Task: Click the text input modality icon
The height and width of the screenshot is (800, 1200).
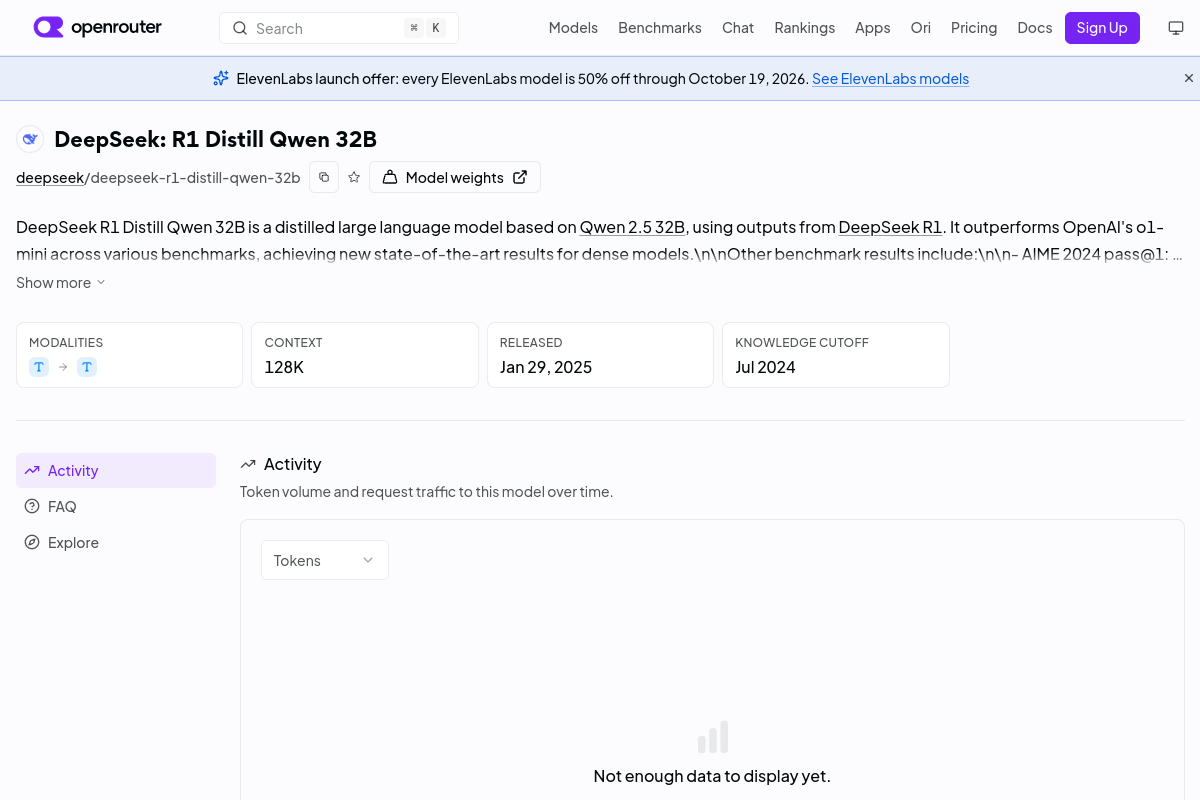Action: pos(39,367)
